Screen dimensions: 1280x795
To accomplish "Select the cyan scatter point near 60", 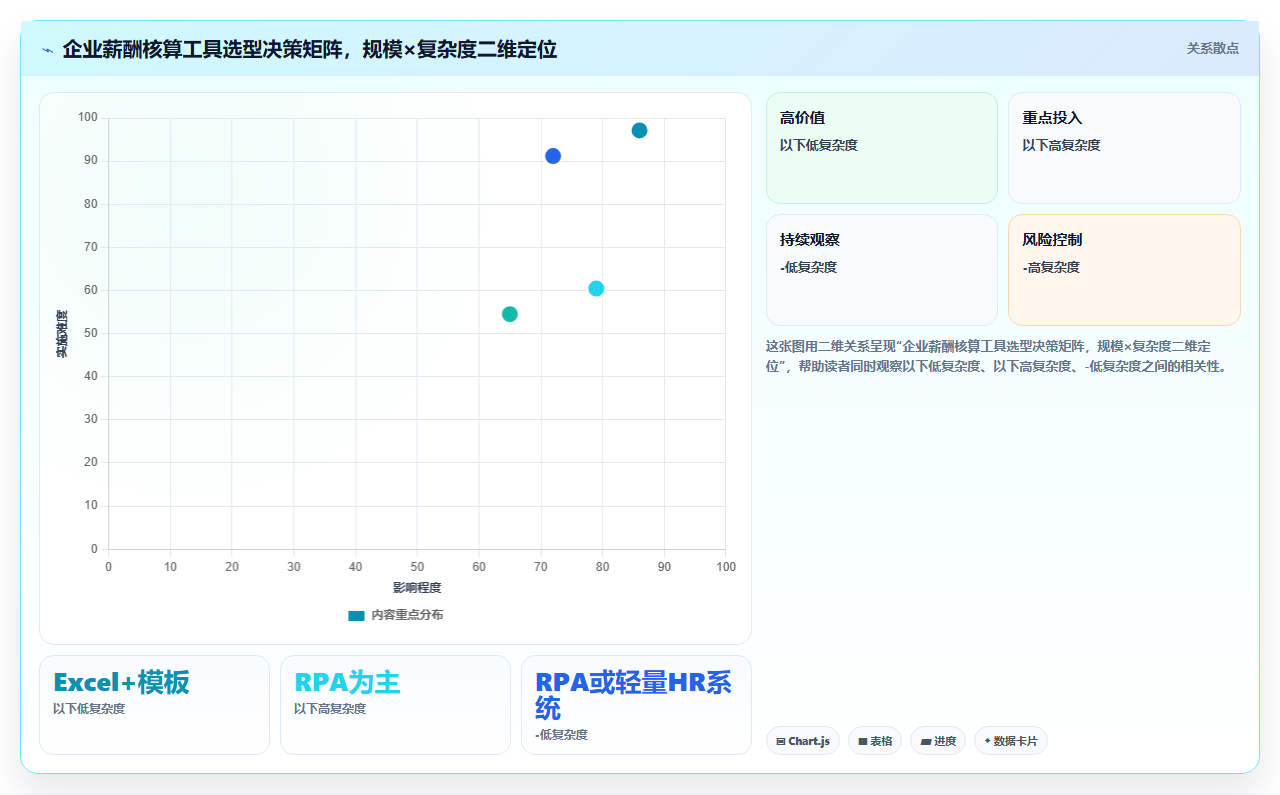I will (596, 289).
